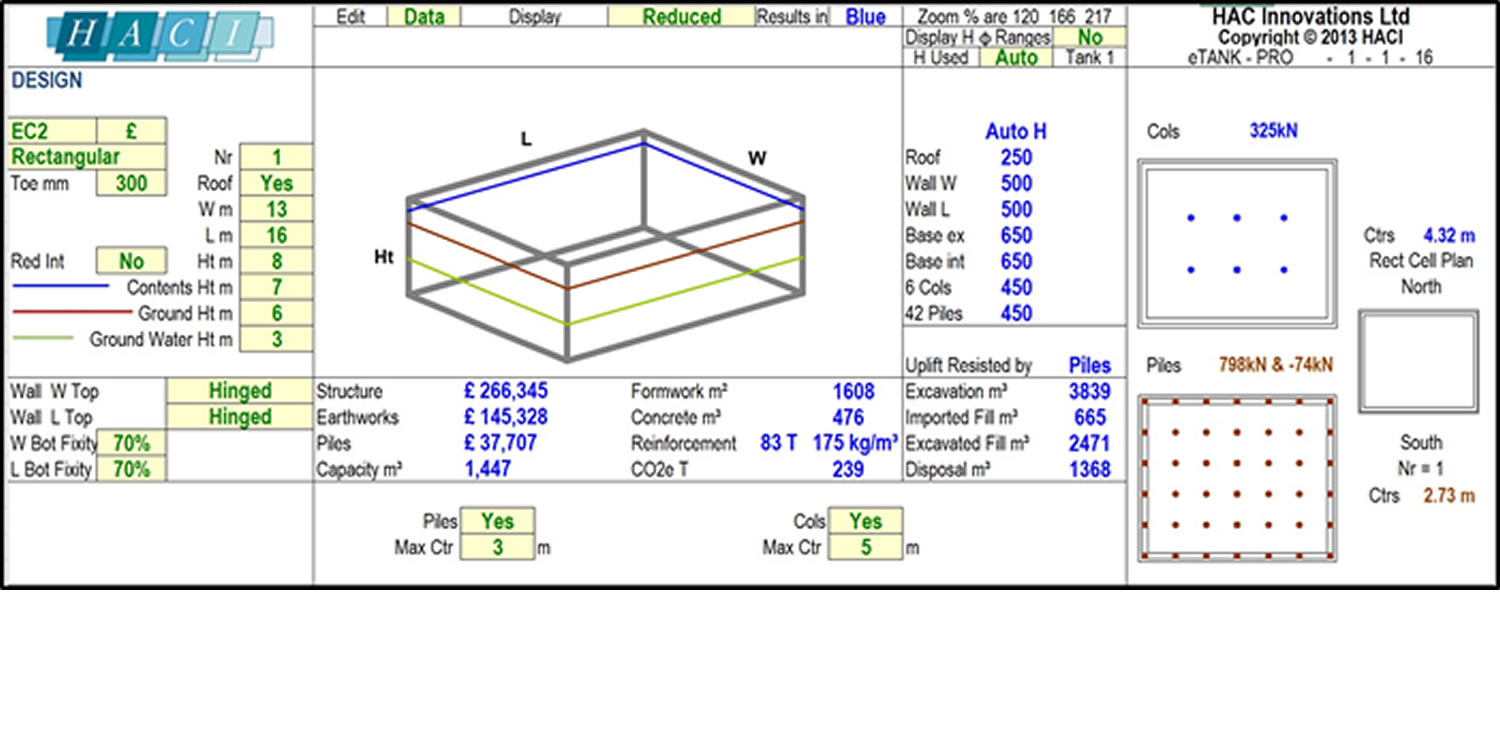Viewport: 1500px width, 750px height.
Task: Select the Reduced display mode
Action: (x=681, y=17)
